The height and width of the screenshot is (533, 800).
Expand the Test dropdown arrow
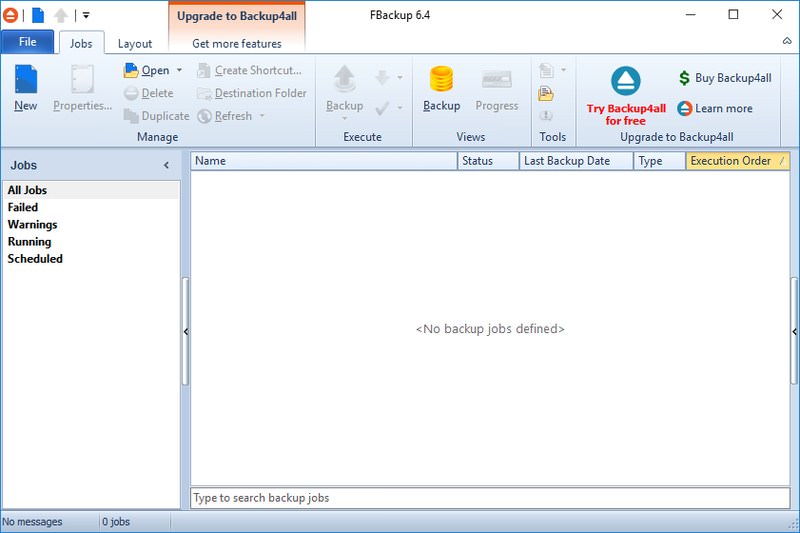tap(400, 108)
